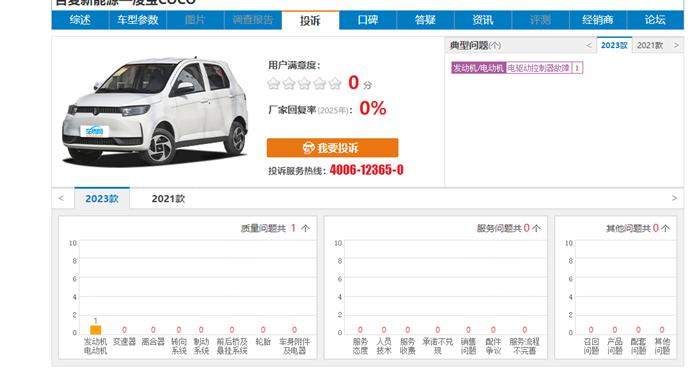
Task: Open the 车型参数 tab
Action: [138, 20]
